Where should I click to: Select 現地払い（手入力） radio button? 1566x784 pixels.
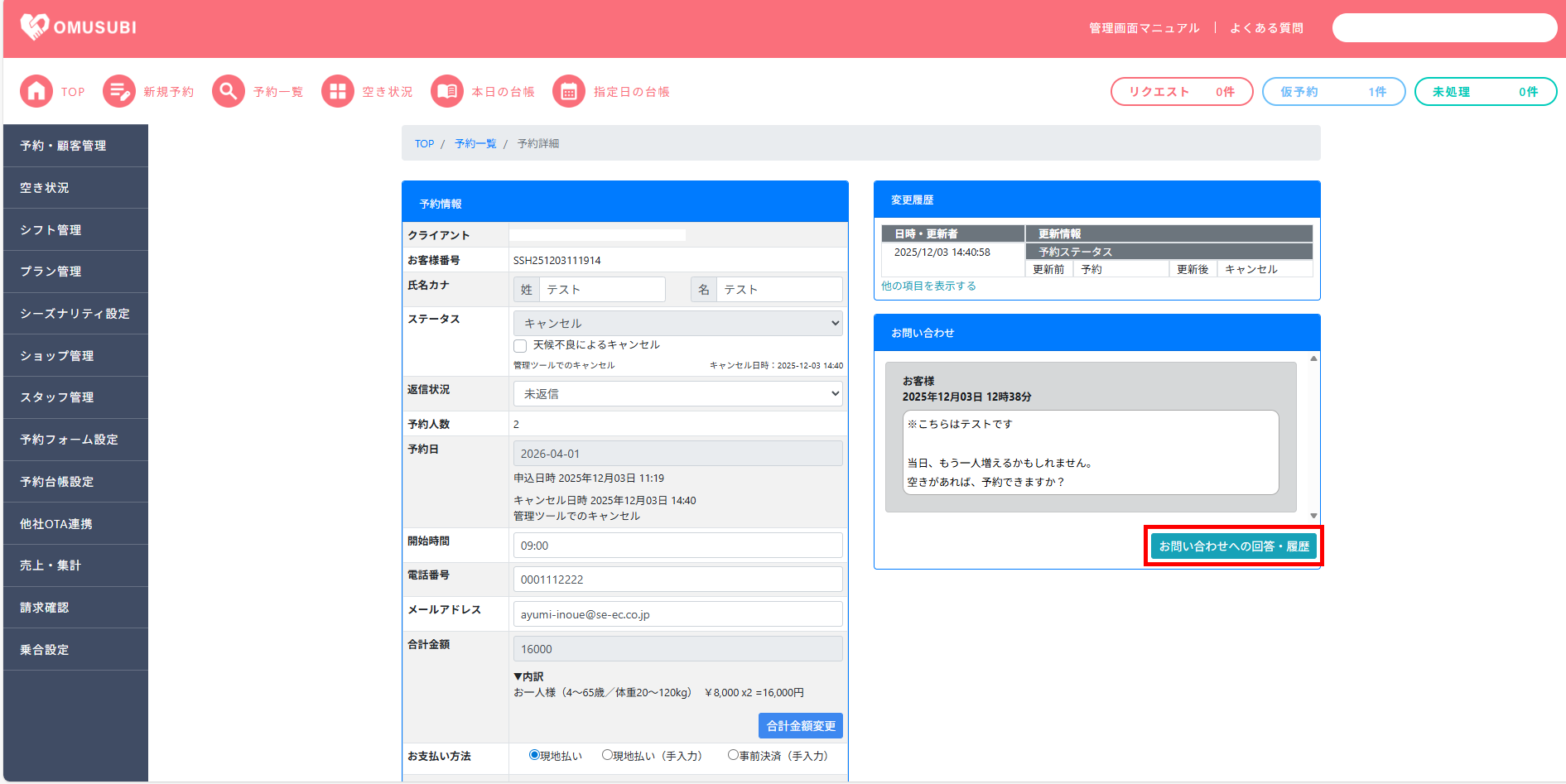tap(607, 755)
